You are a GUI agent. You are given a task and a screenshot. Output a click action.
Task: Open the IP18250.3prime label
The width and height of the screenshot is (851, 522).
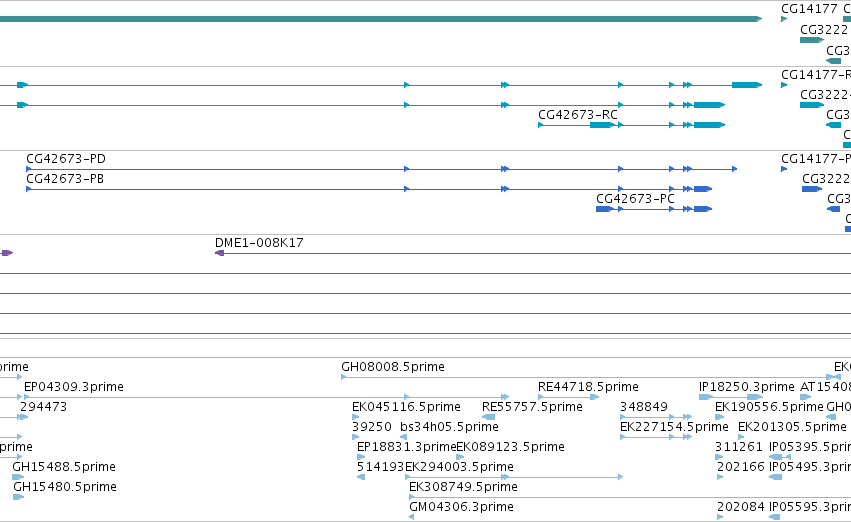point(746,387)
